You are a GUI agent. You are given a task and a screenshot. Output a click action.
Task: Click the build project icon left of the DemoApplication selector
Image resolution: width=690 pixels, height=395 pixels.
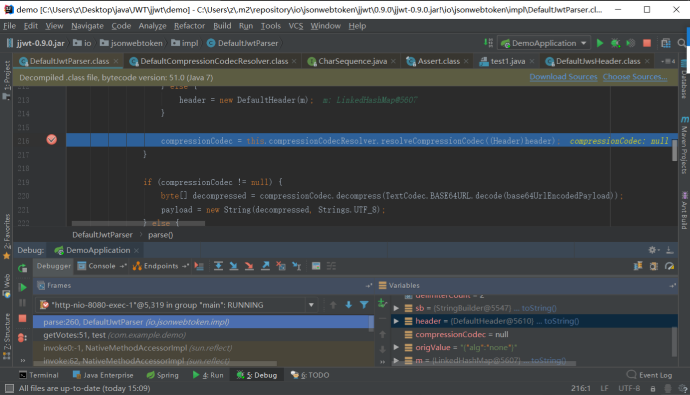(488, 43)
